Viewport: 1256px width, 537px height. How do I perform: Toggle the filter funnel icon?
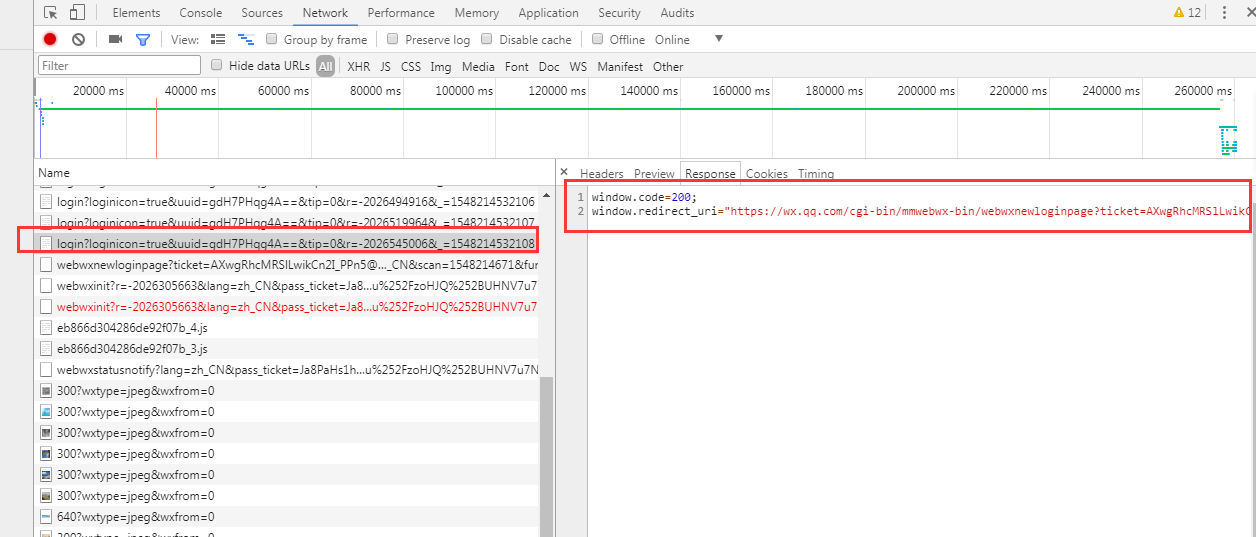pos(143,39)
